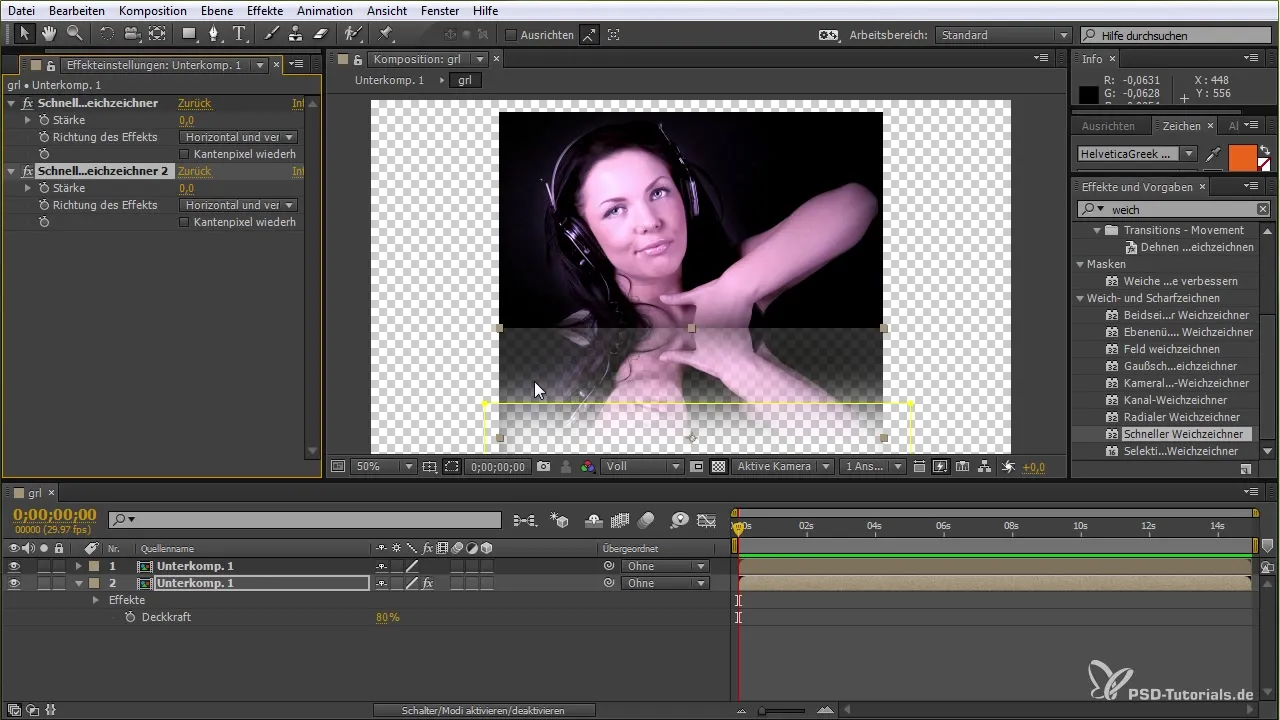This screenshot has width=1280, height=720.
Task: Toggle the Deckkraft stopwatch
Action: point(130,618)
